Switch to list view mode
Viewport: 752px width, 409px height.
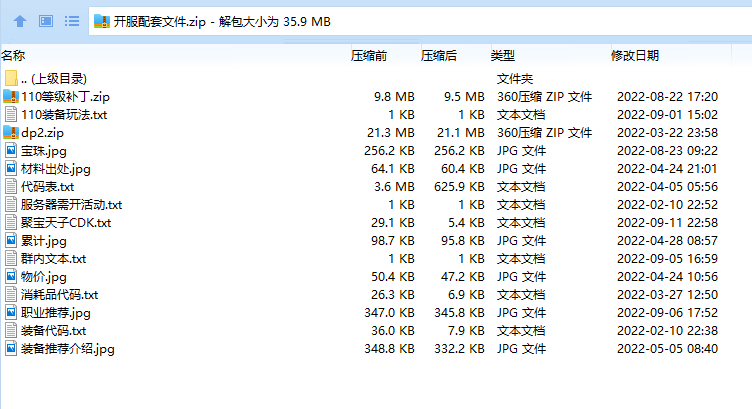pyautogui.click(x=71, y=21)
